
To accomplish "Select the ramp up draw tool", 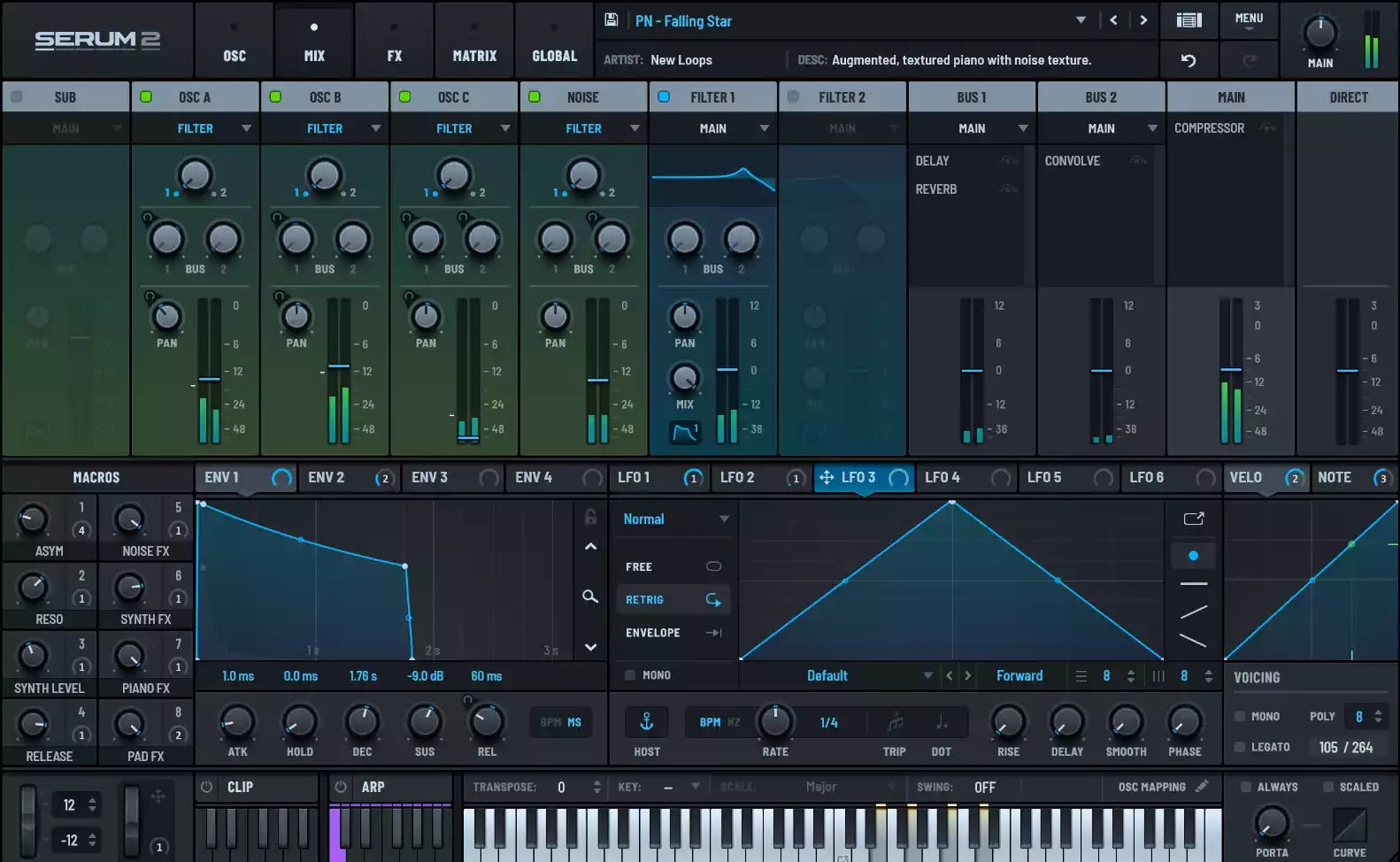I will point(1193,612).
